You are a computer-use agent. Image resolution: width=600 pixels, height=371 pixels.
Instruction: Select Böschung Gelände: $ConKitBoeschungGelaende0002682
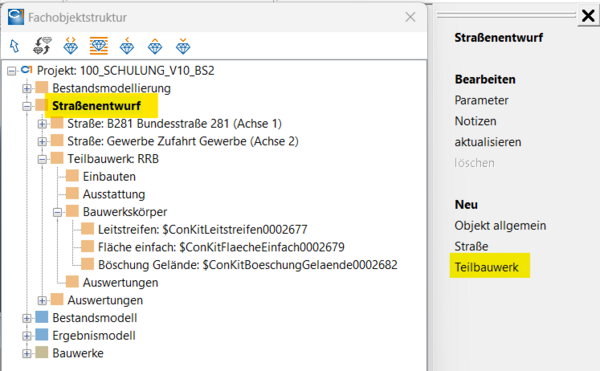pos(248,265)
